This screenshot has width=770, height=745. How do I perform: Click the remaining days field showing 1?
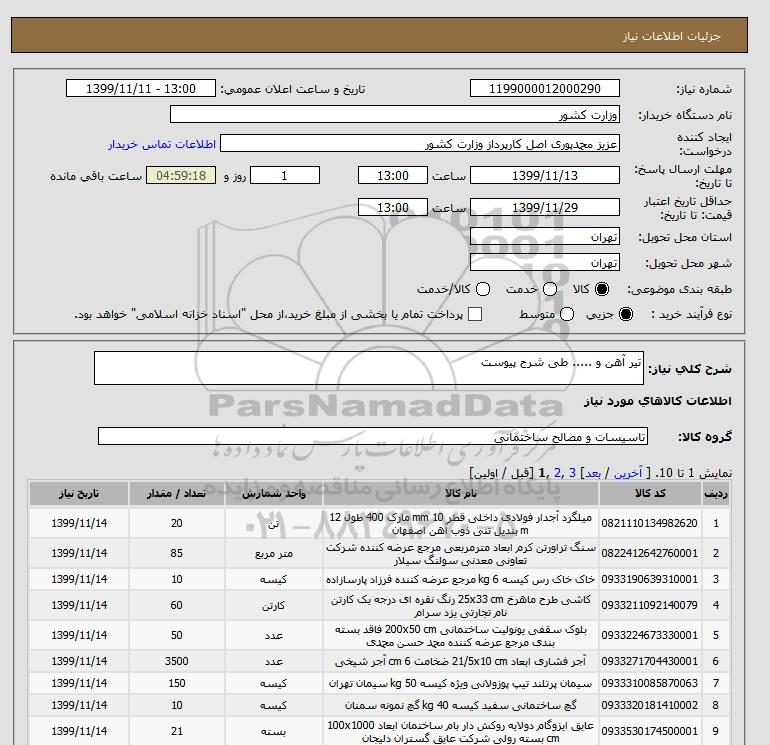coord(285,175)
